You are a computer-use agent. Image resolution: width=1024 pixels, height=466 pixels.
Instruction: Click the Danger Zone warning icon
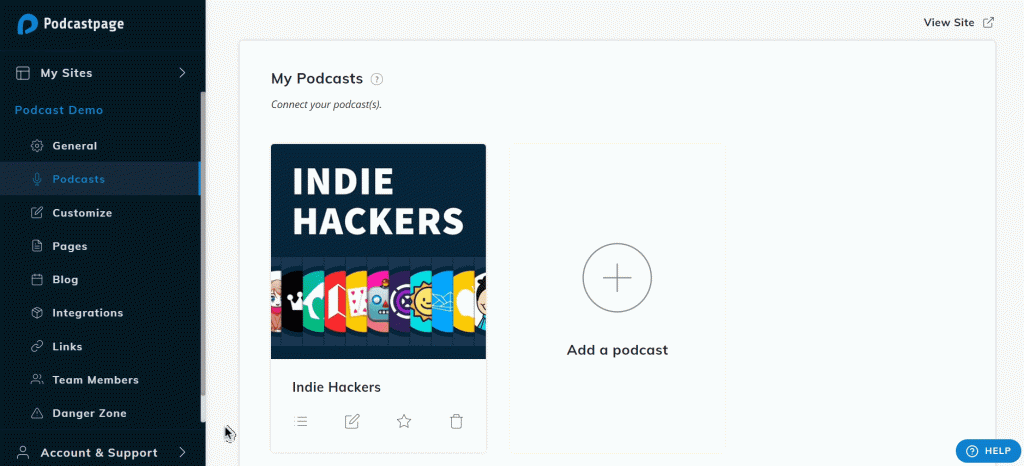pos(37,413)
